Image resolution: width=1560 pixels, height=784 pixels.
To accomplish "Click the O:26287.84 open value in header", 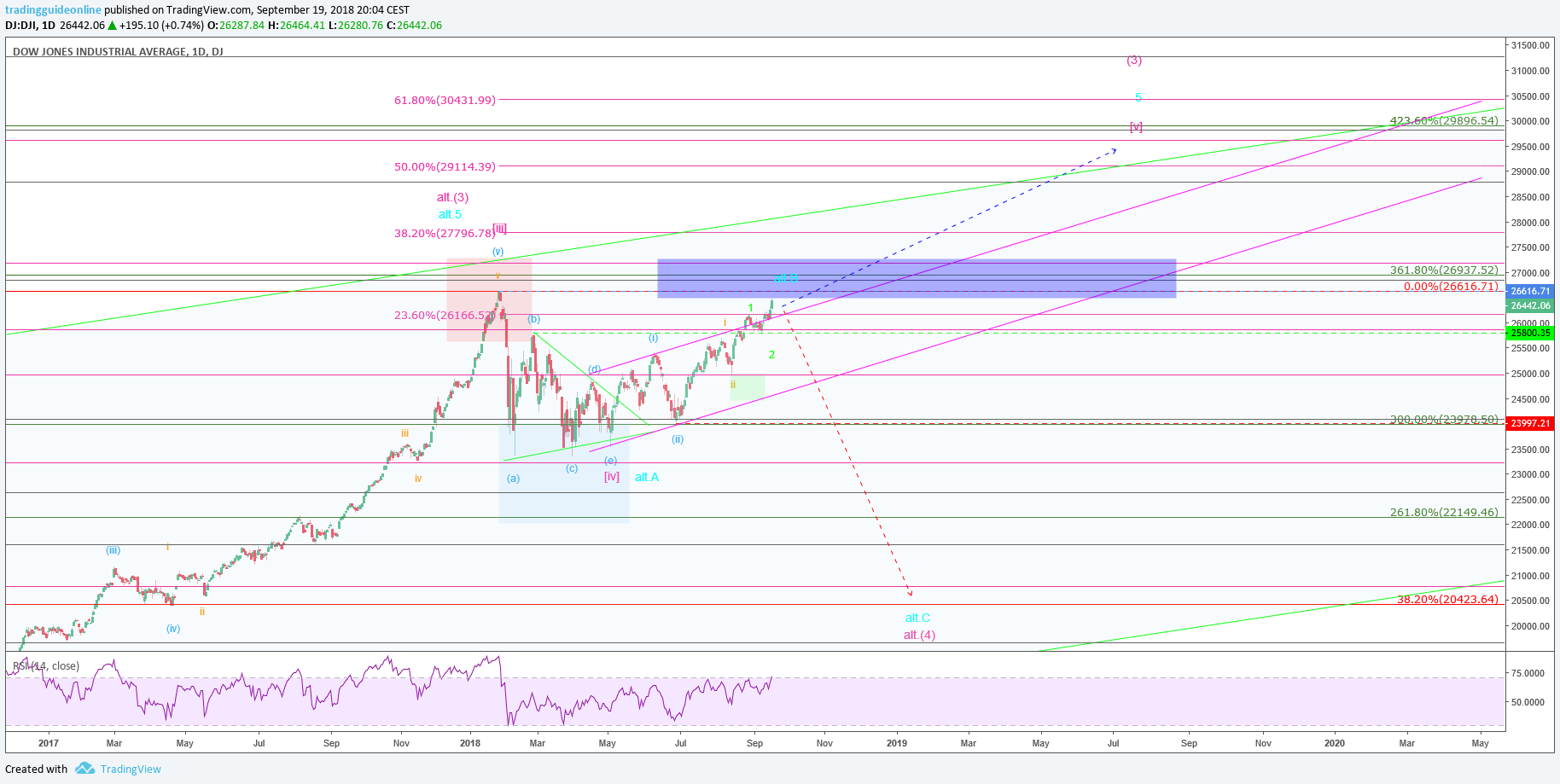I will [x=236, y=26].
